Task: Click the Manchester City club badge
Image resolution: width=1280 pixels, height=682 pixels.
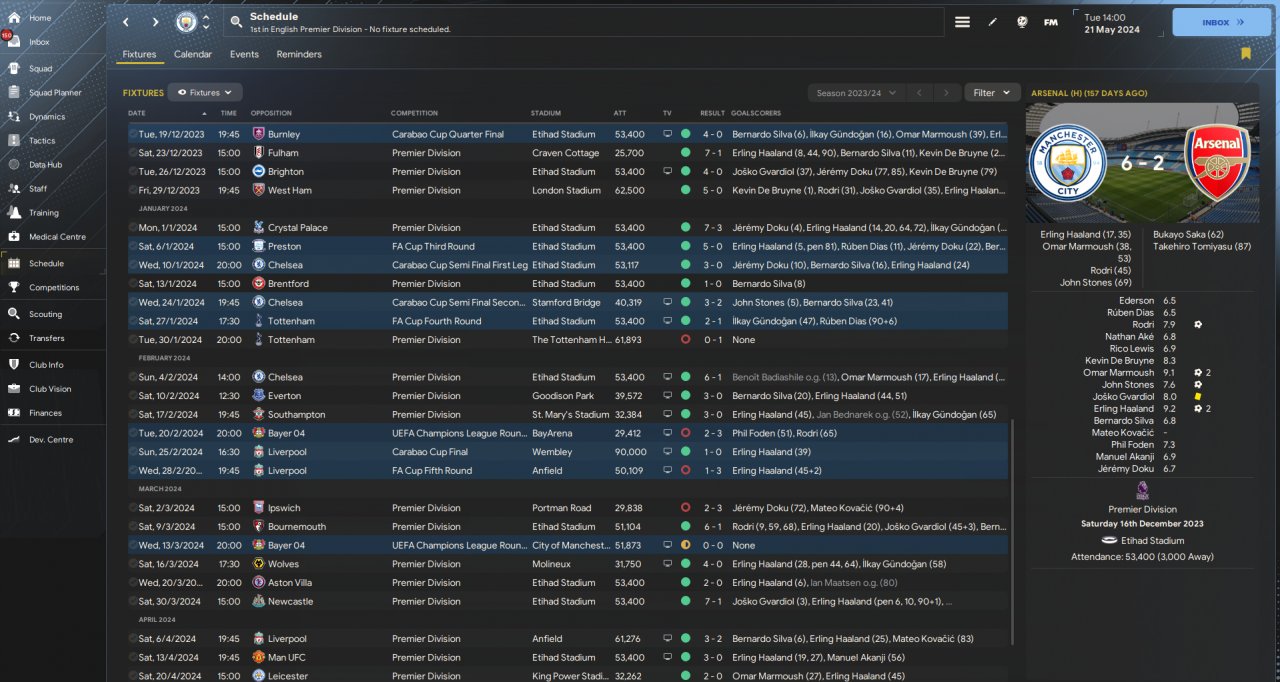Action: click(186, 22)
